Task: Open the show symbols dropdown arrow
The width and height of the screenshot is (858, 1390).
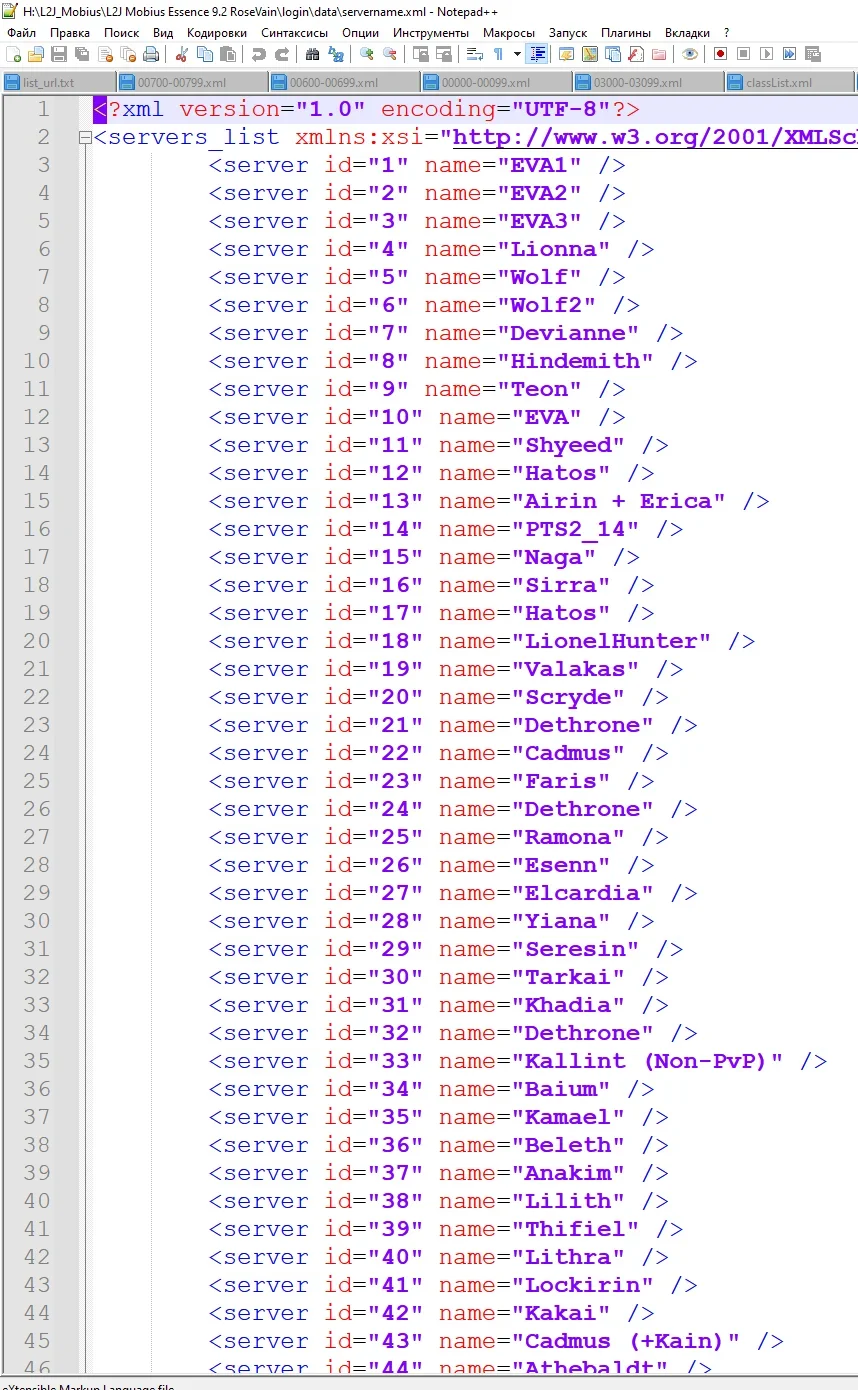Action: pos(517,54)
